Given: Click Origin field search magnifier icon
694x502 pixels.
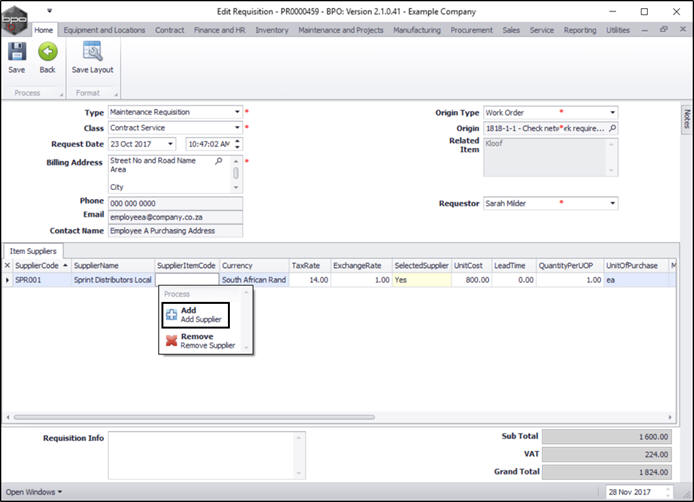Looking at the screenshot, I should tap(612, 128).
